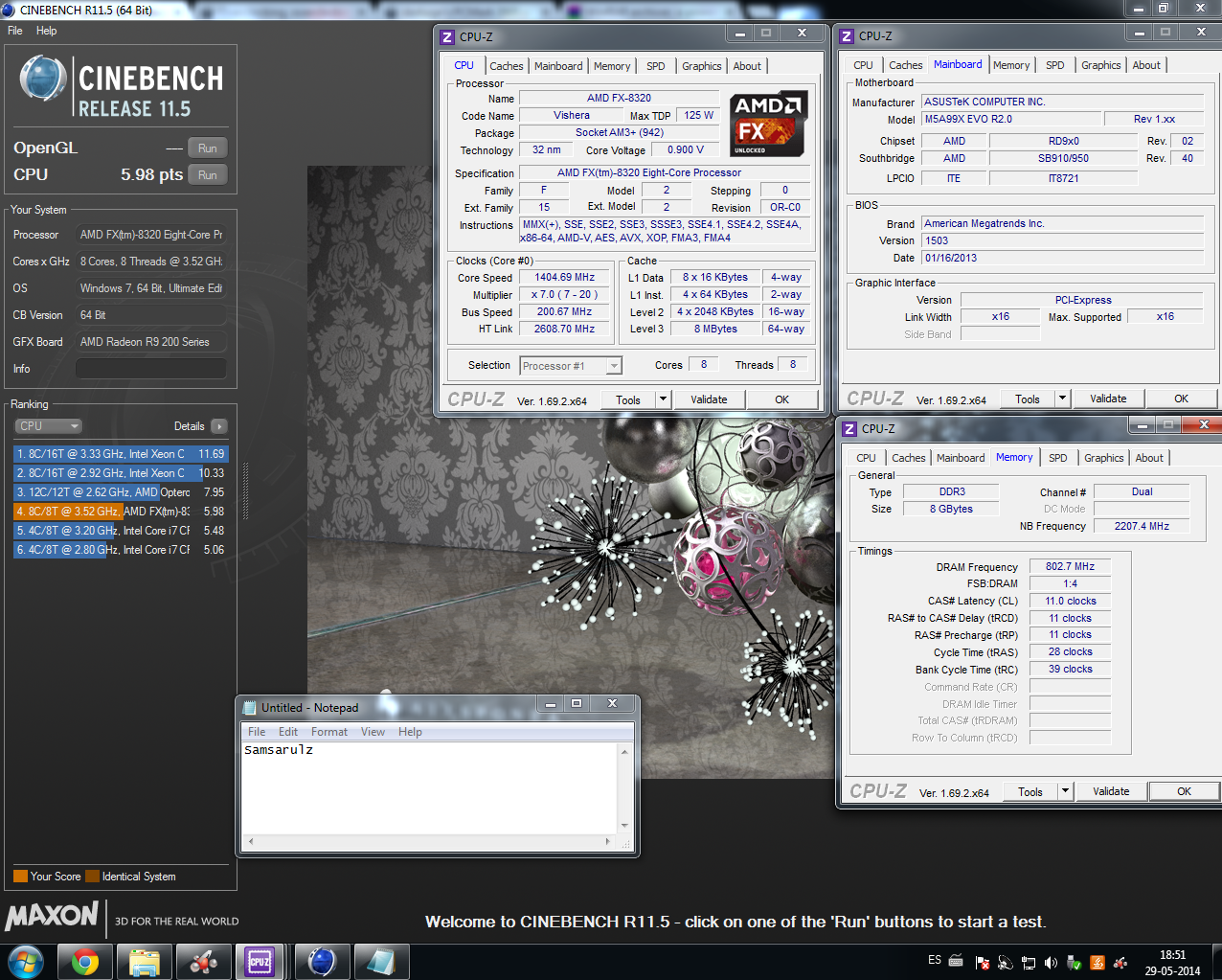1222x980 pixels.
Task: Switch to the Graphics tab in the CPU-Z CPU window
Action: click(702, 66)
